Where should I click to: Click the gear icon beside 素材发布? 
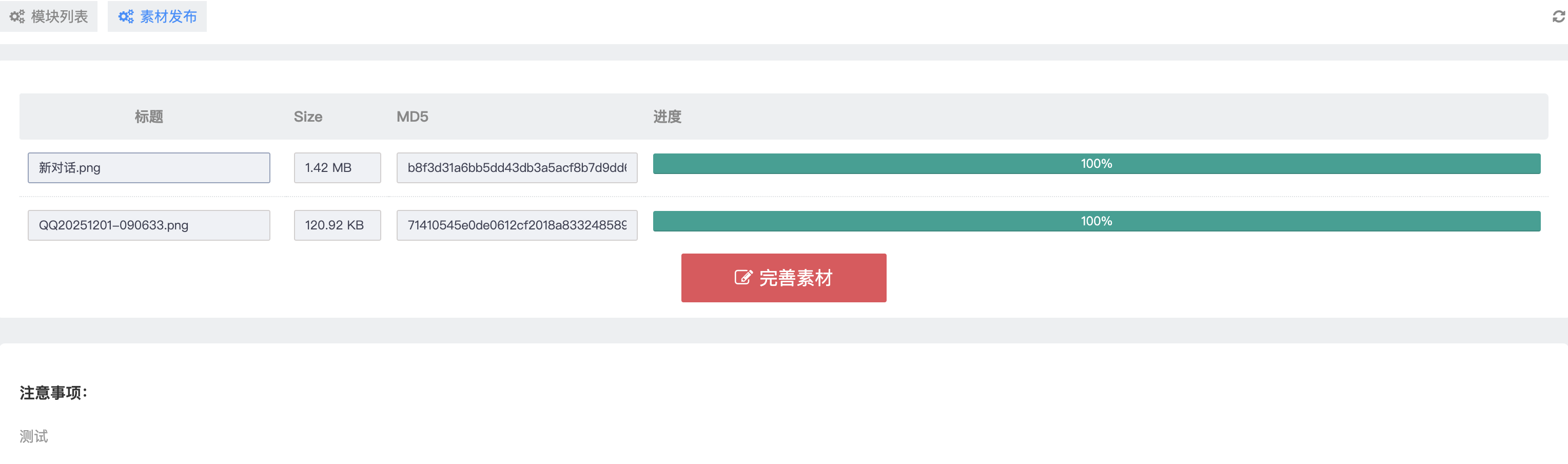[125, 16]
